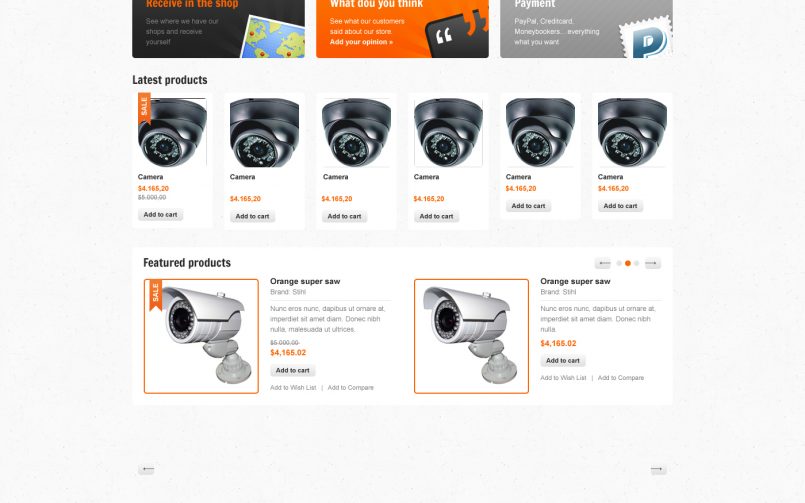The width and height of the screenshot is (805, 503).
Task: Open the second featured bullet camera image
Action: 471,336
